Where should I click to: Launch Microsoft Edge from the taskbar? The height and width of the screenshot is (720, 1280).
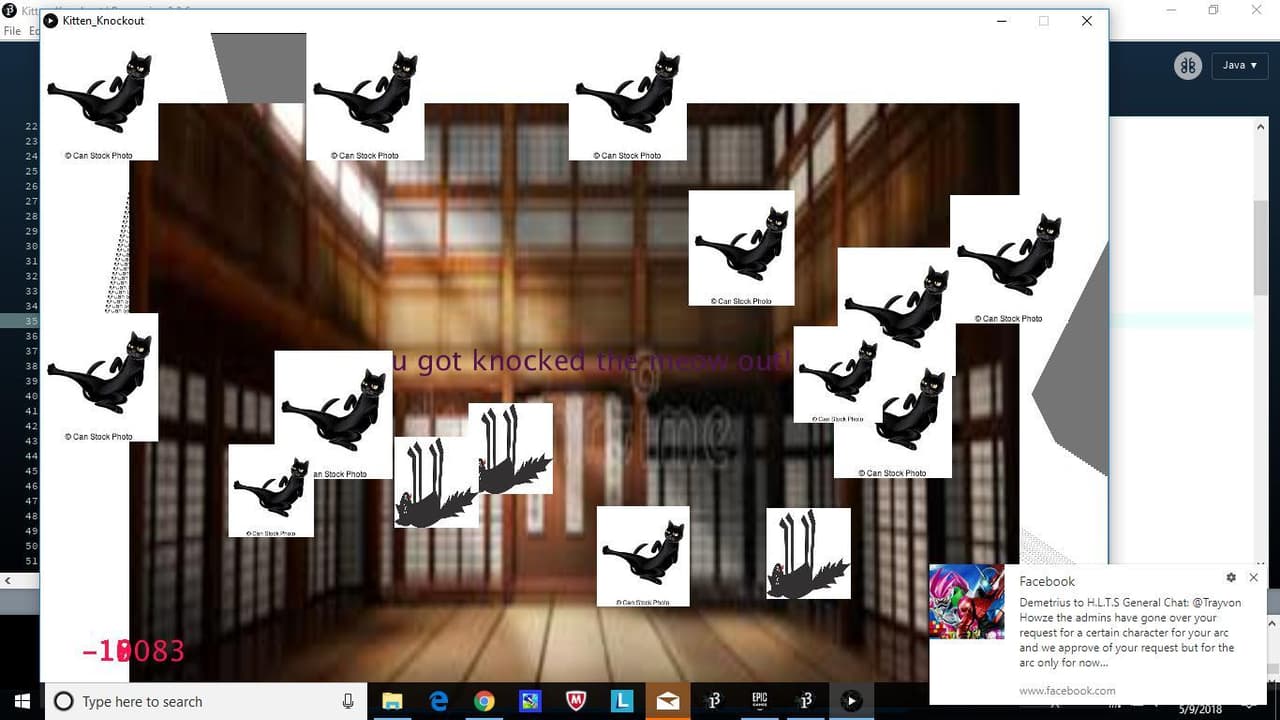(x=438, y=701)
